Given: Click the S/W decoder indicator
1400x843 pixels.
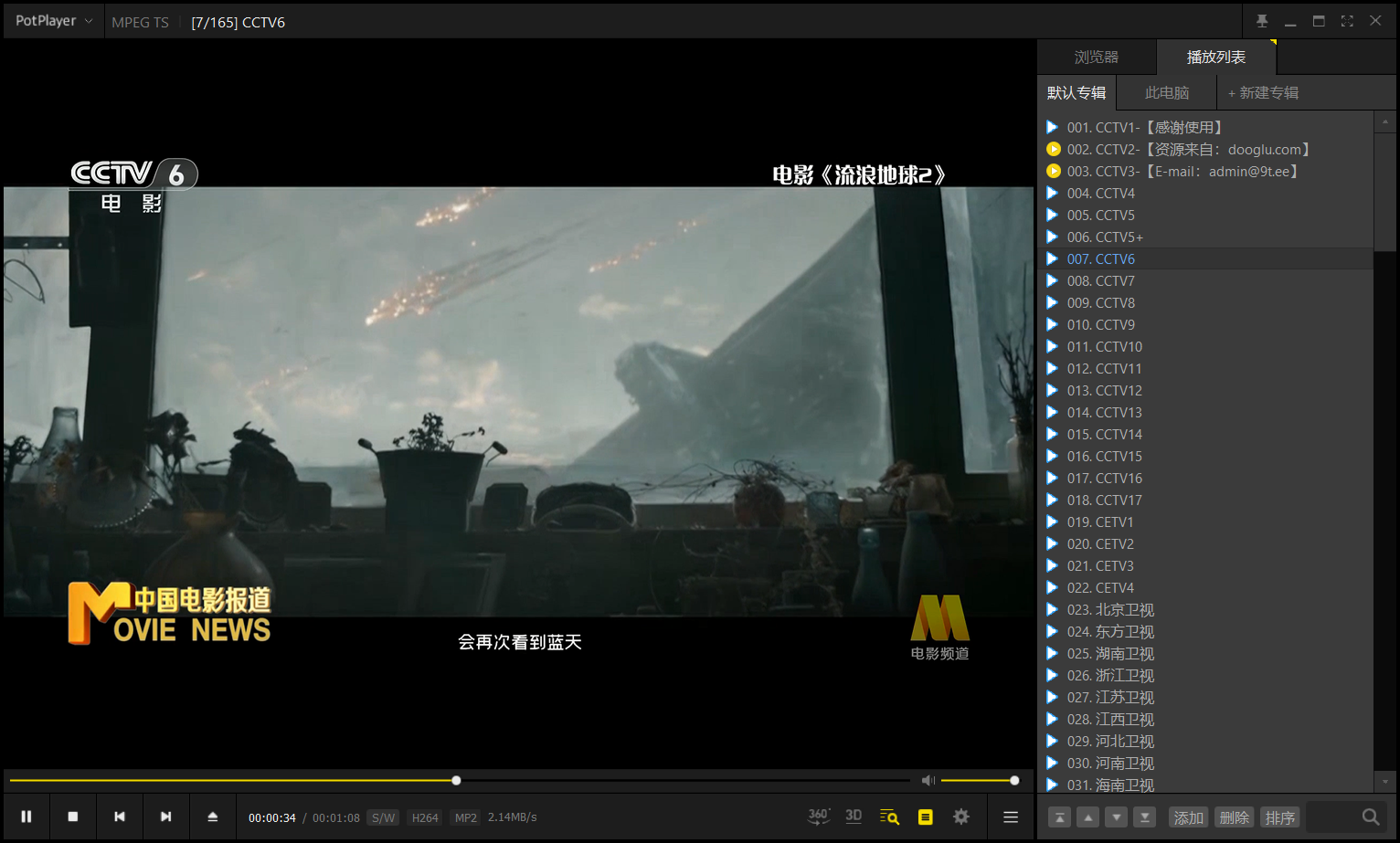Looking at the screenshot, I should pyautogui.click(x=383, y=817).
